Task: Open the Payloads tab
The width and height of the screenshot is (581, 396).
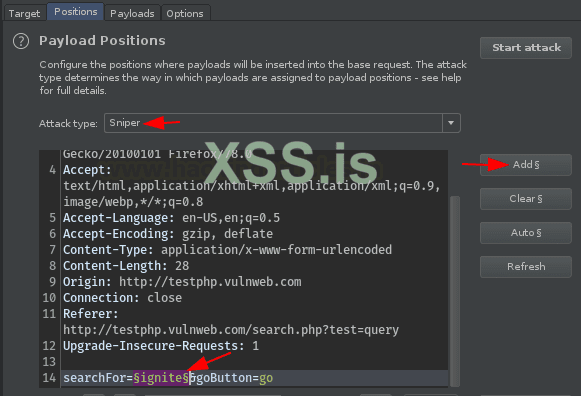Action: tap(132, 13)
